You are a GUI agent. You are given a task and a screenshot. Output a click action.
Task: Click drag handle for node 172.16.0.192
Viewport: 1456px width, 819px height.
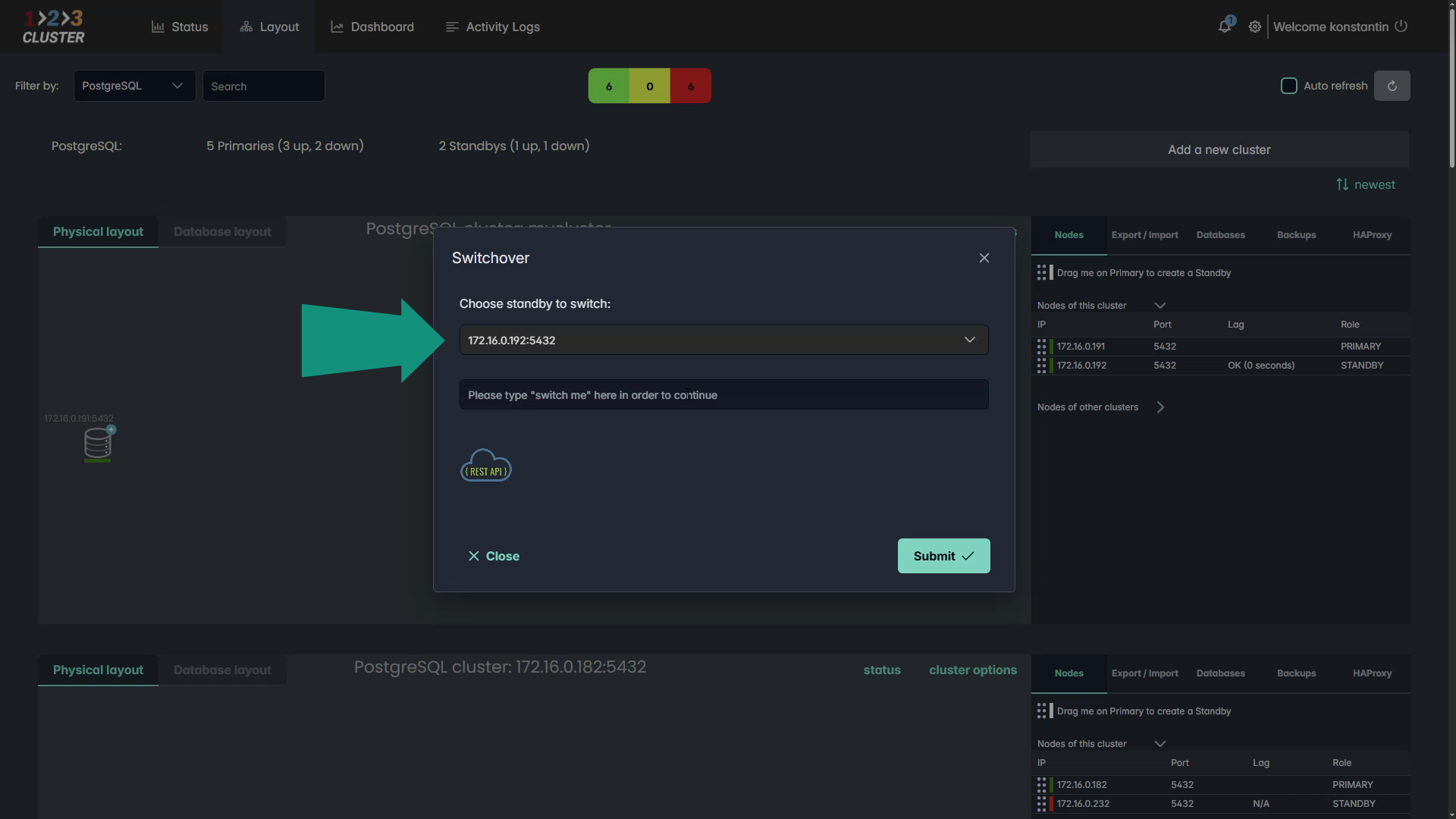click(1041, 366)
